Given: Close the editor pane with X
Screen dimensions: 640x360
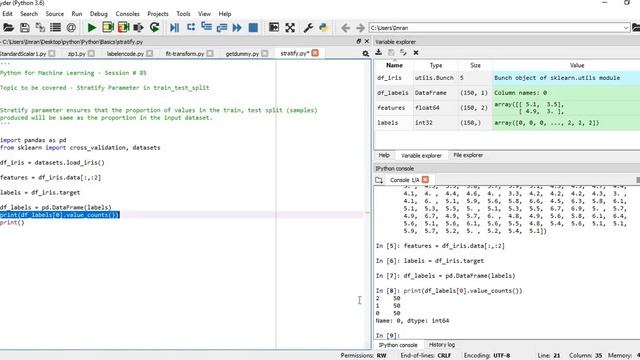Looking at the screenshot, I should [x=367, y=41].
